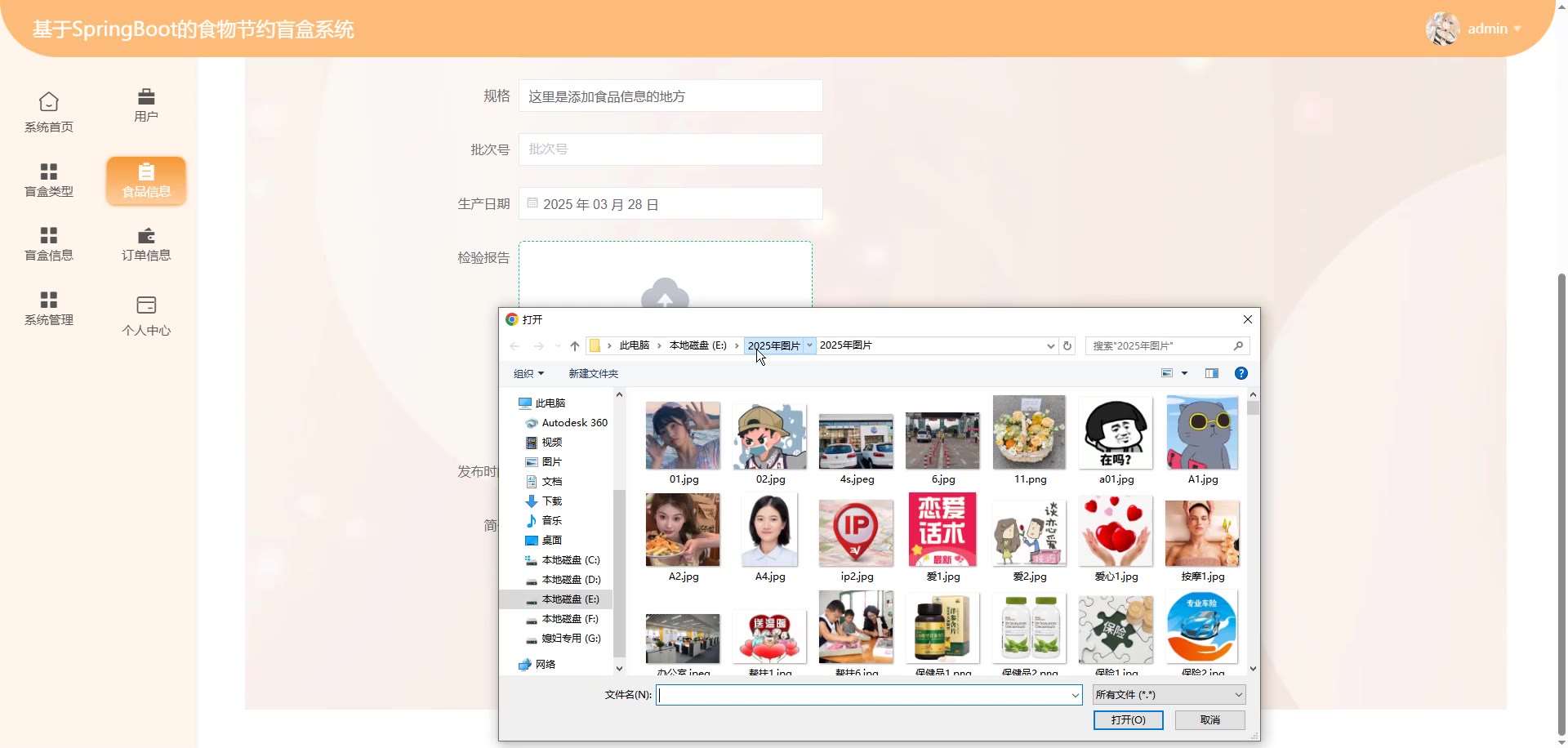1568x748 pixels.
Task: Select 音乐 in the navigation tree
Action: point(552,521)
